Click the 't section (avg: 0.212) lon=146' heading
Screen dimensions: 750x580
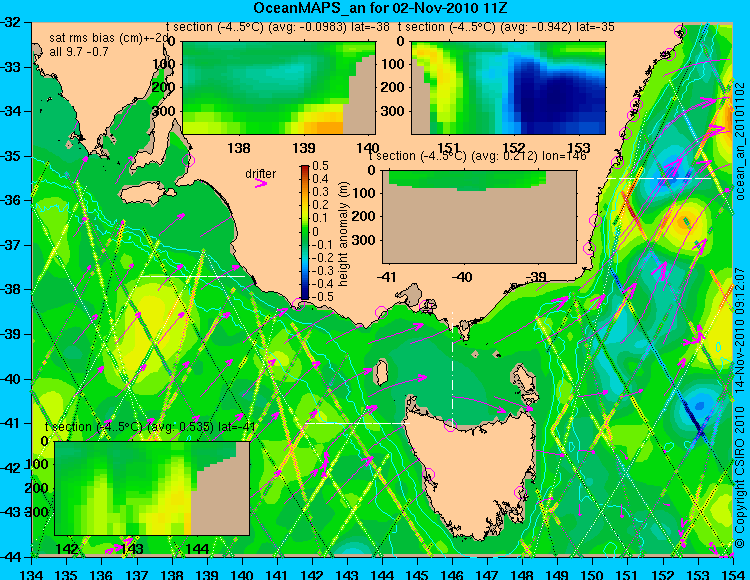(477, 156)
